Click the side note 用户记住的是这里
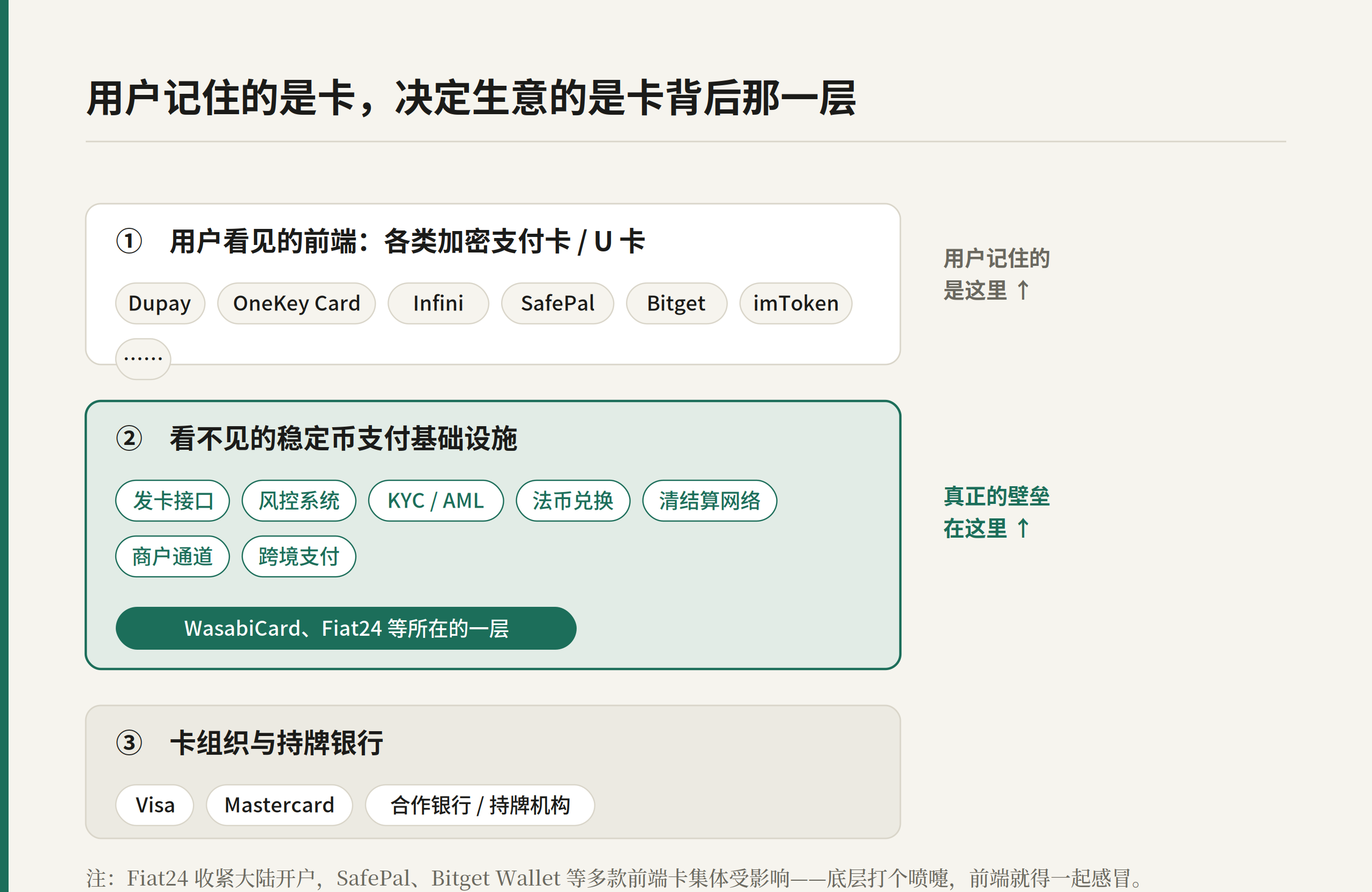 click(996, 274)
